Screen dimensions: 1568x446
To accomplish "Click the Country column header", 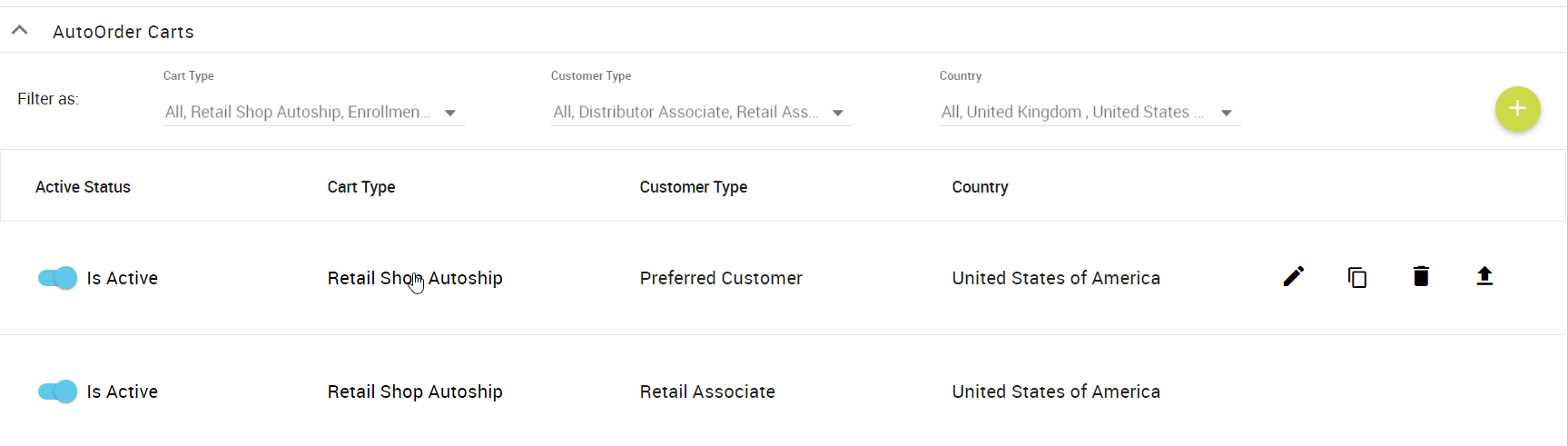I will click(980, 187).
